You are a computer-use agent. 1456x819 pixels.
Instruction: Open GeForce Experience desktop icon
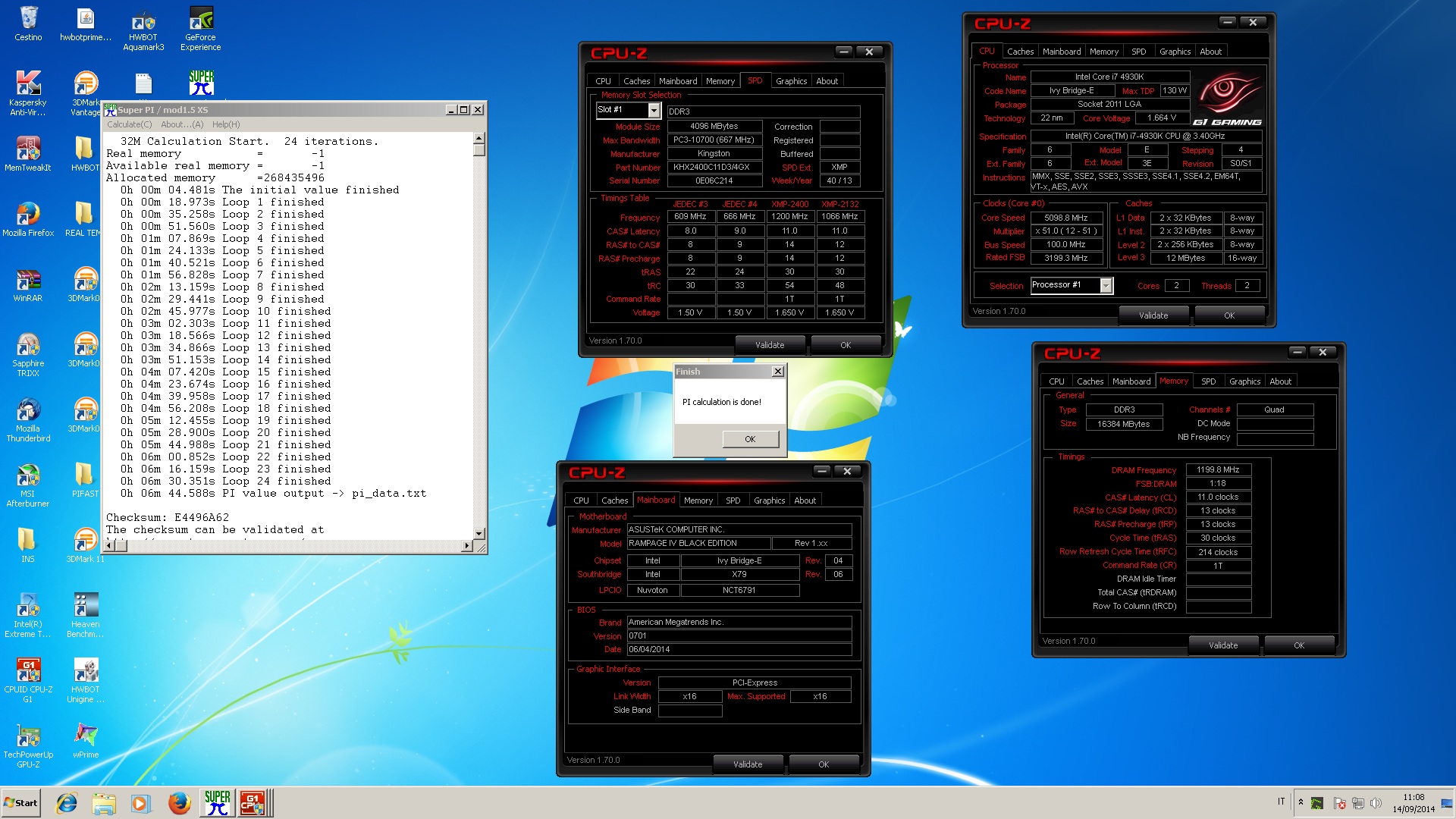pyautogui.click(x=201, y=28)
